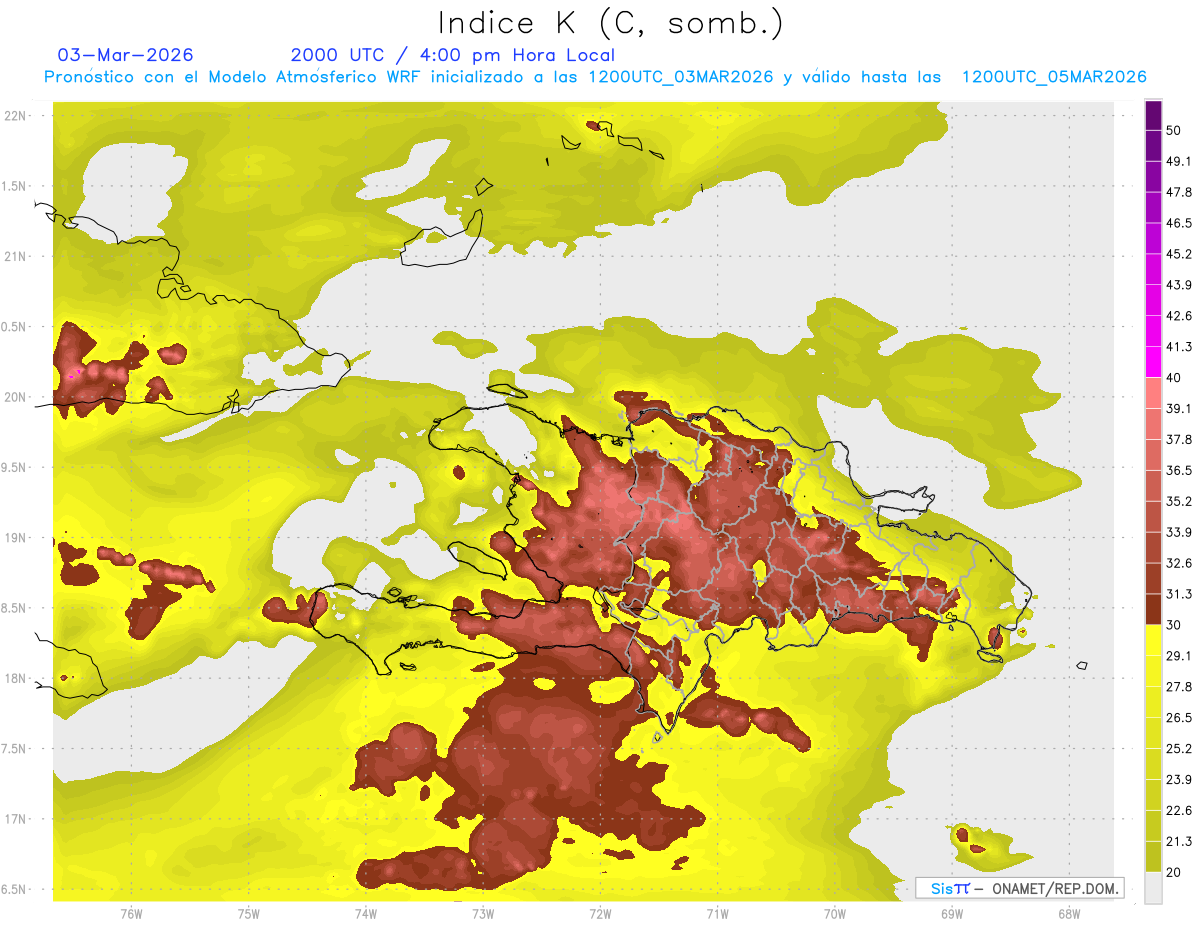This screenshot has height=927, width=1200.
Task: Click colorbar label '20'
Action: pyautogui.click(x=1174, y=872)
